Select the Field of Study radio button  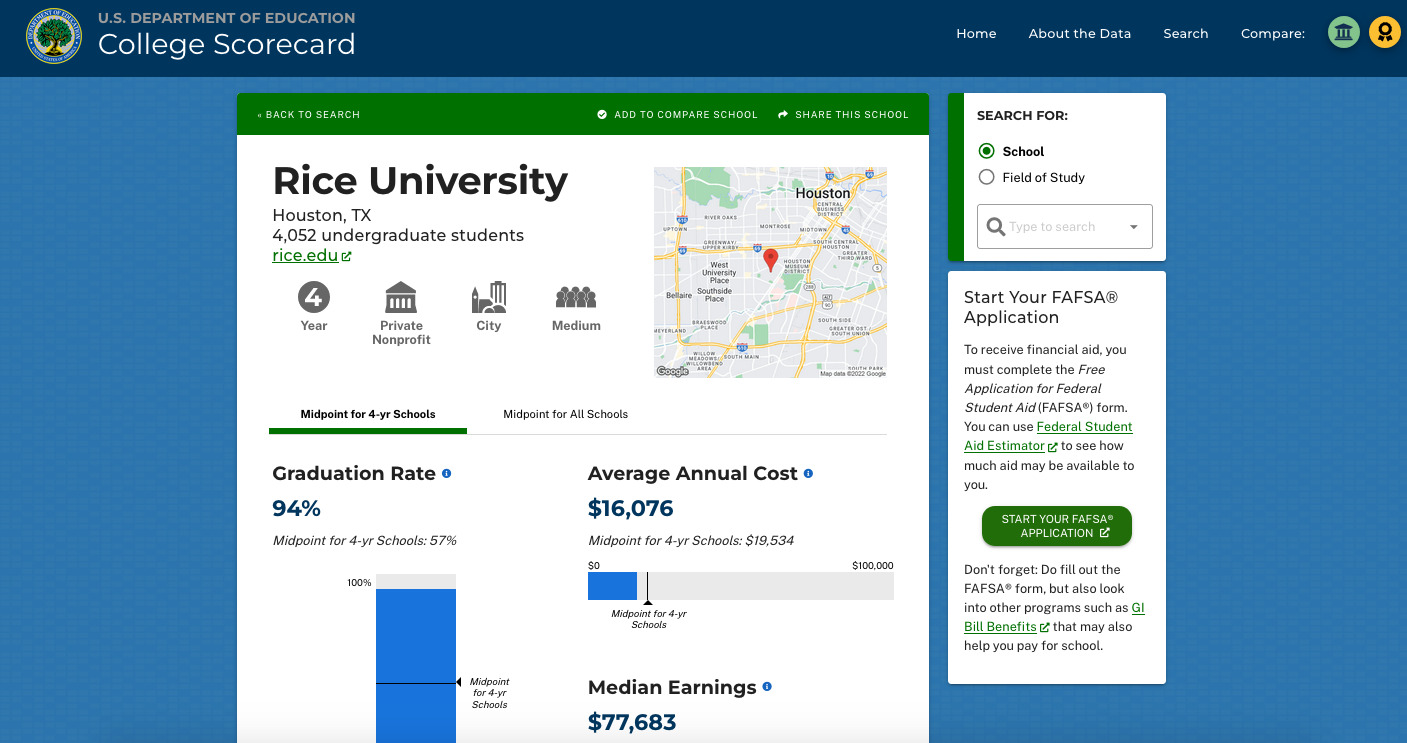[x=986, y=177]
